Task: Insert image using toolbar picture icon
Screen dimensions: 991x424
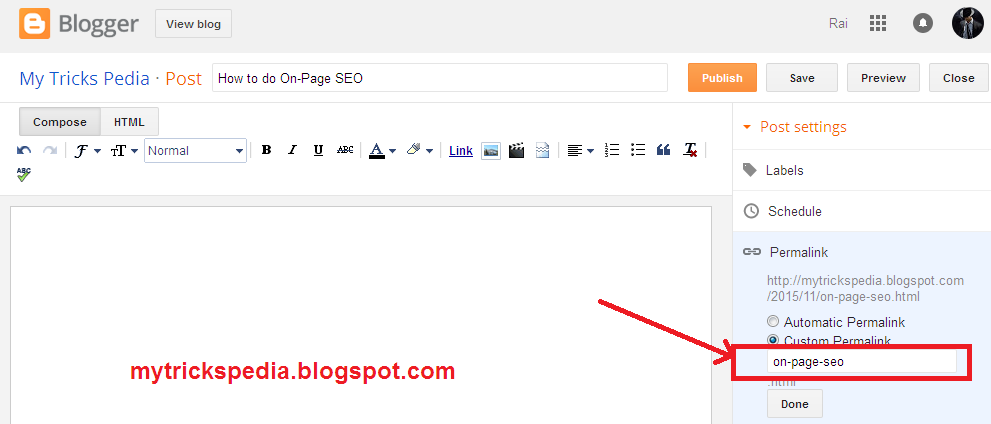Action: point(491,150)
